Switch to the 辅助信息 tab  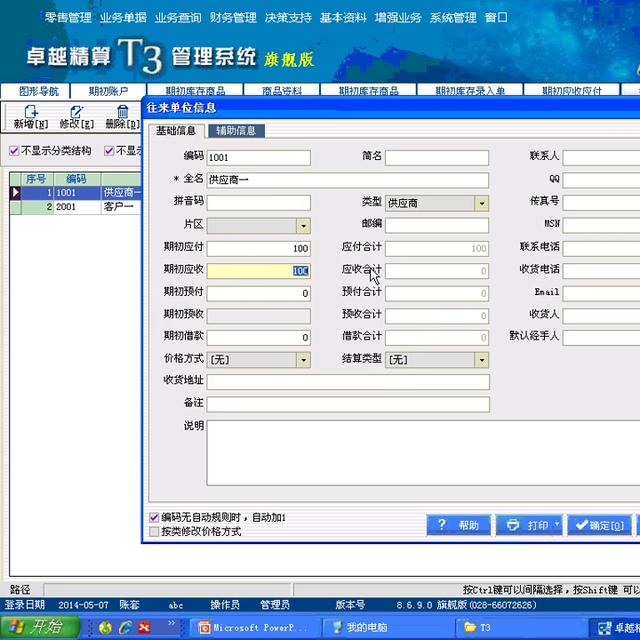coord(236,131)
